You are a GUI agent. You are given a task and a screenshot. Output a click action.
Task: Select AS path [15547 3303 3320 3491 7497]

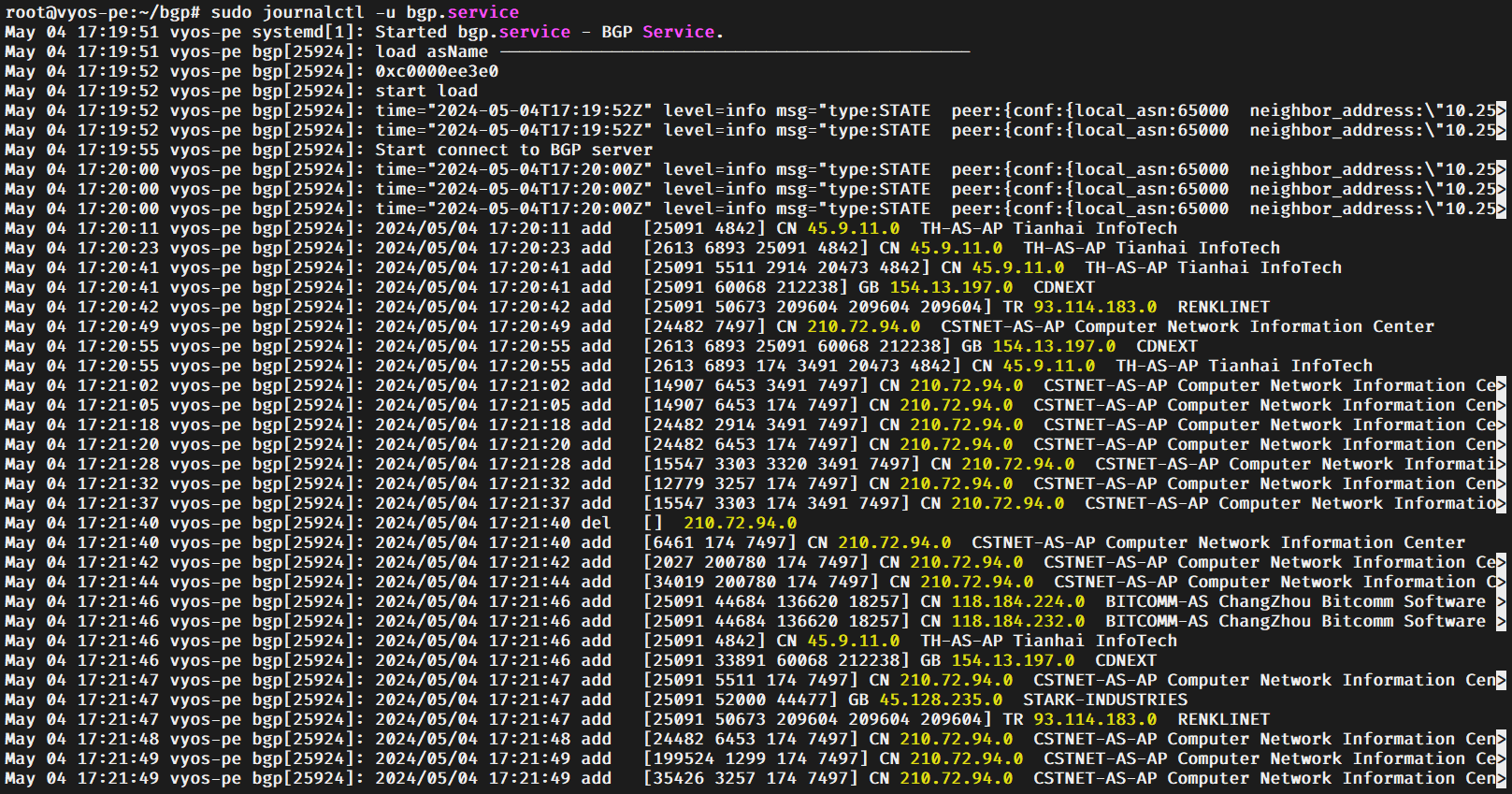782,464
